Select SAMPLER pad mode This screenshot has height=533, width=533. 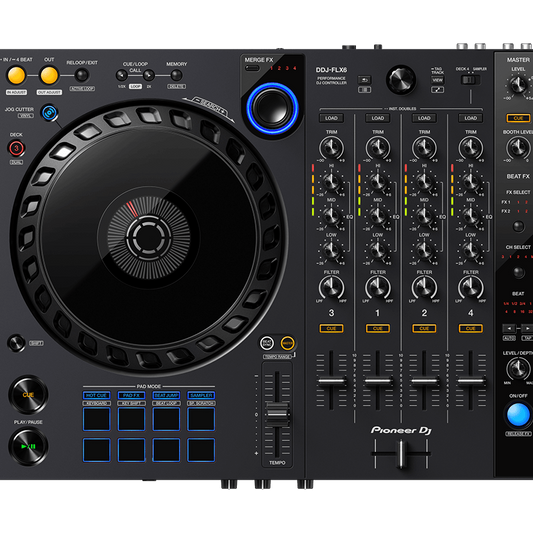[201, 395]
